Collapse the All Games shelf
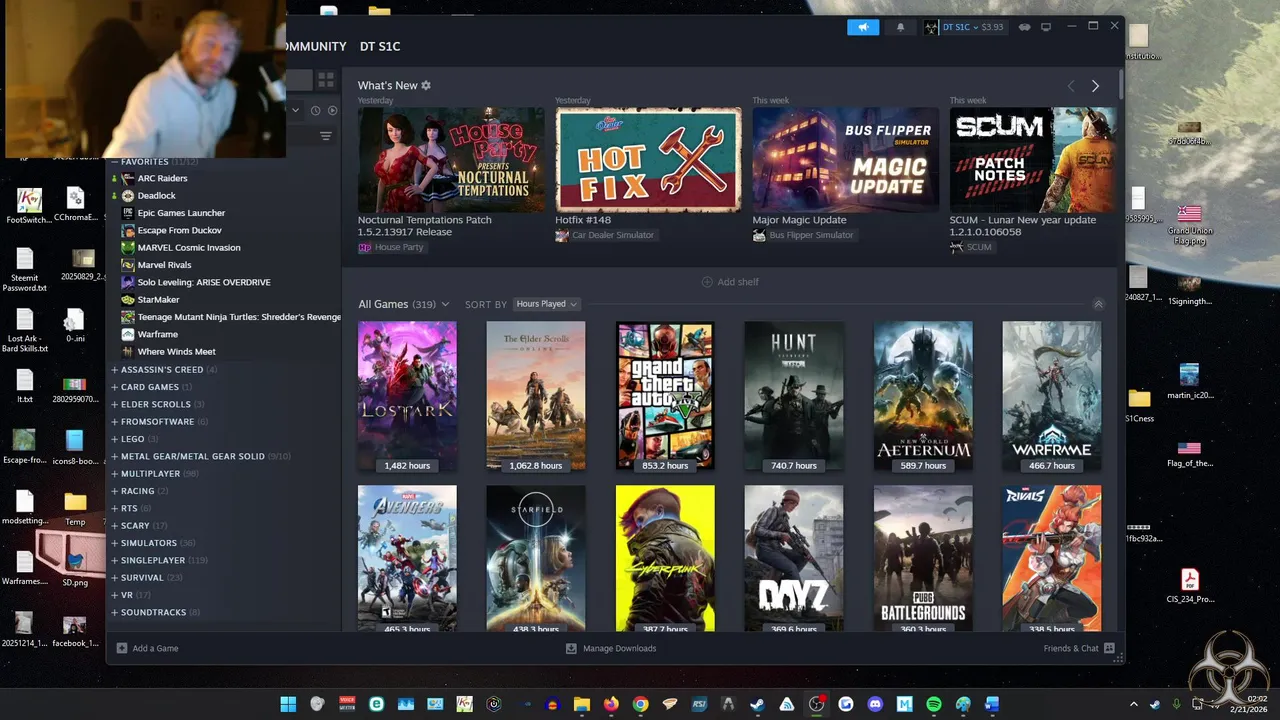Screen dimensions: 1280x720 (x=1098, y=304)
